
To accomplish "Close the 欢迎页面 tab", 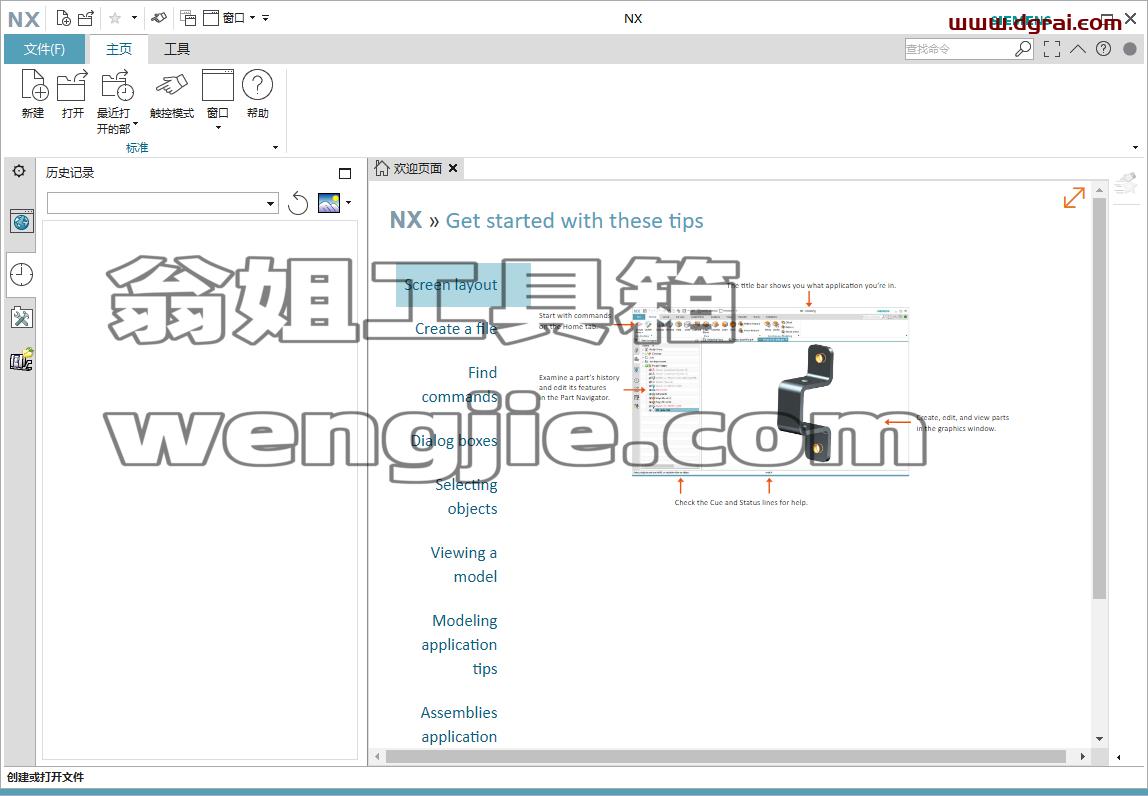I will pos(453,168).
